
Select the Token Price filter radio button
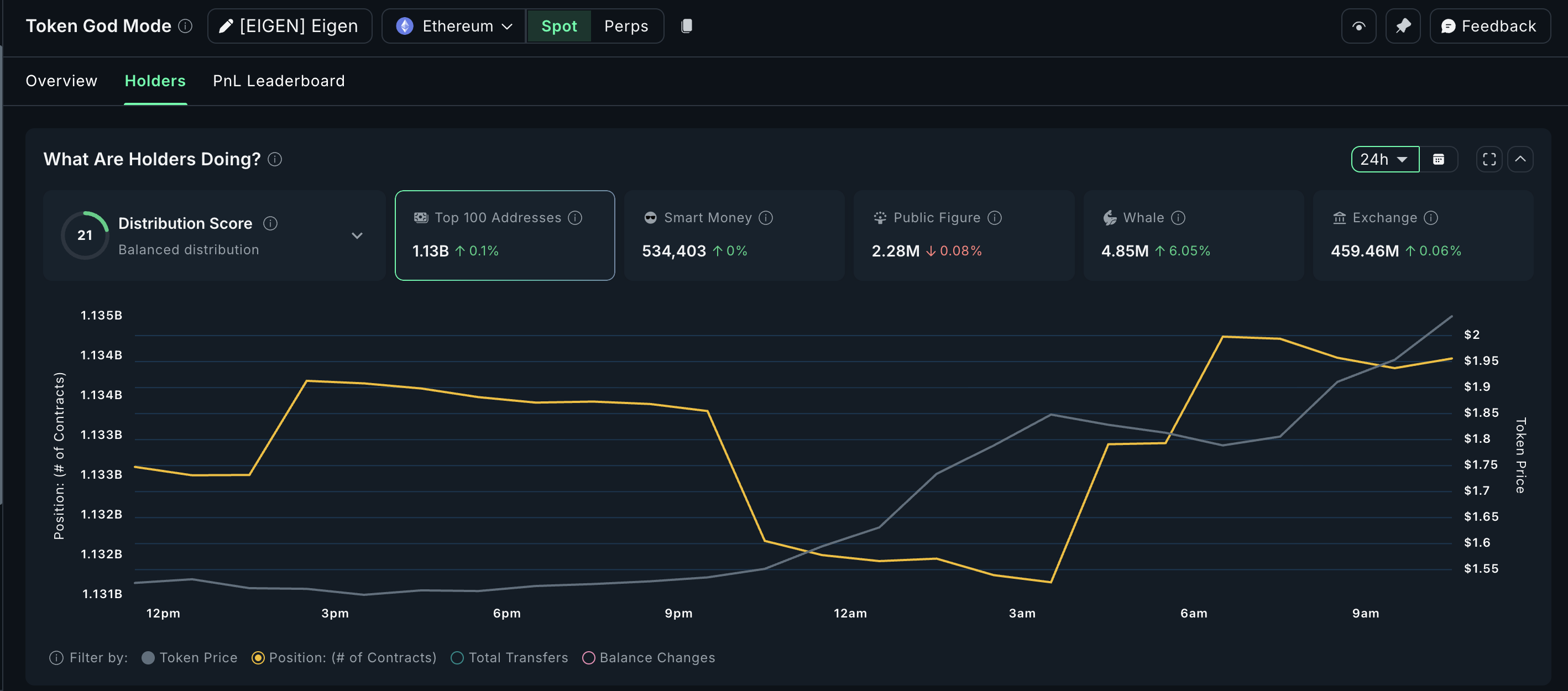[148, 657]
